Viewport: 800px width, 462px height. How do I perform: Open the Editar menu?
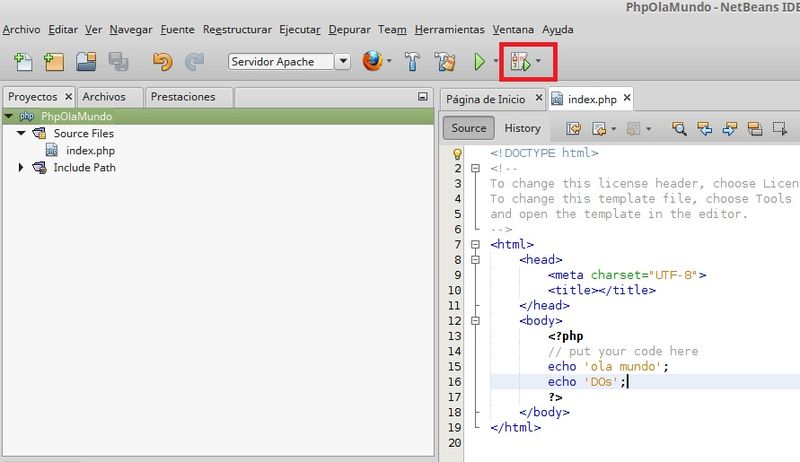tap(63, 30)
